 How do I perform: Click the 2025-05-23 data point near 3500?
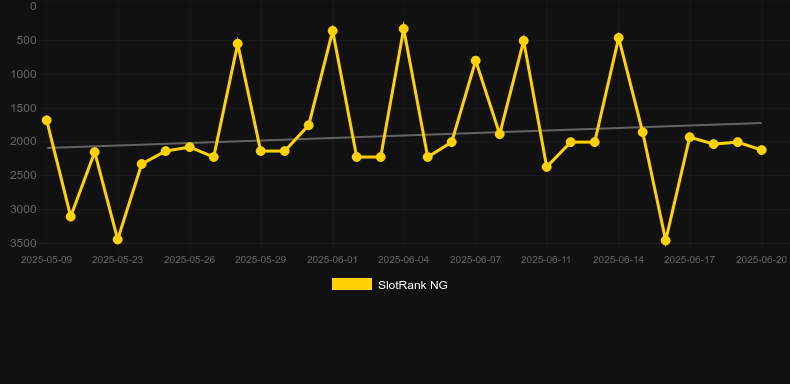[x=117, y=239]
